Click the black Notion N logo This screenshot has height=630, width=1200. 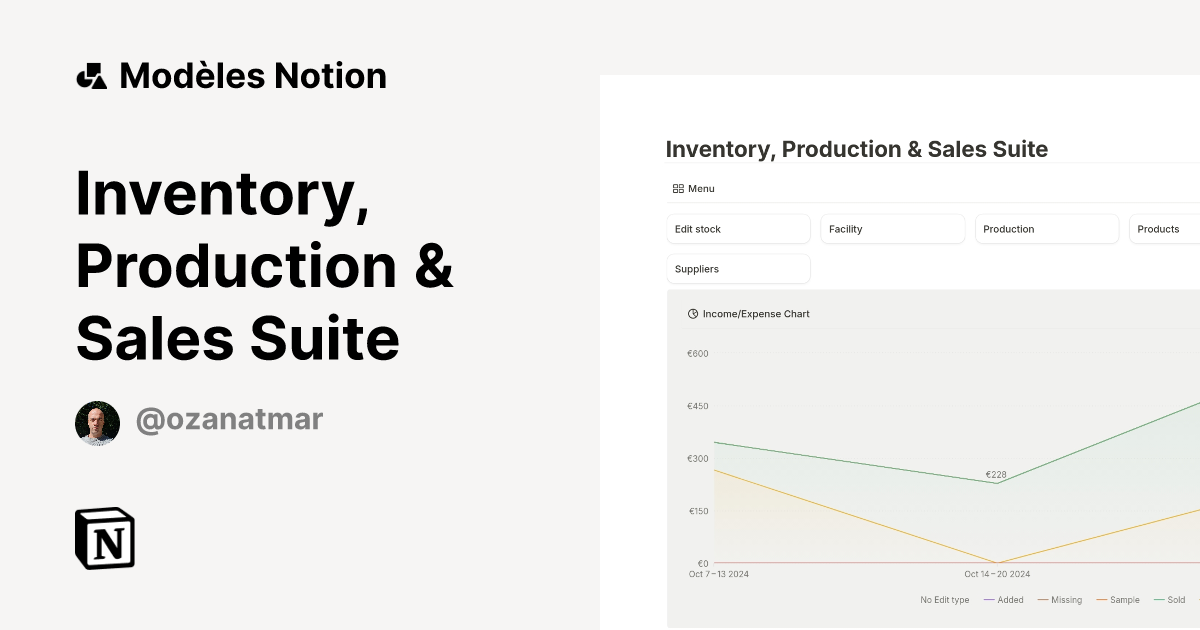[105, 539]
